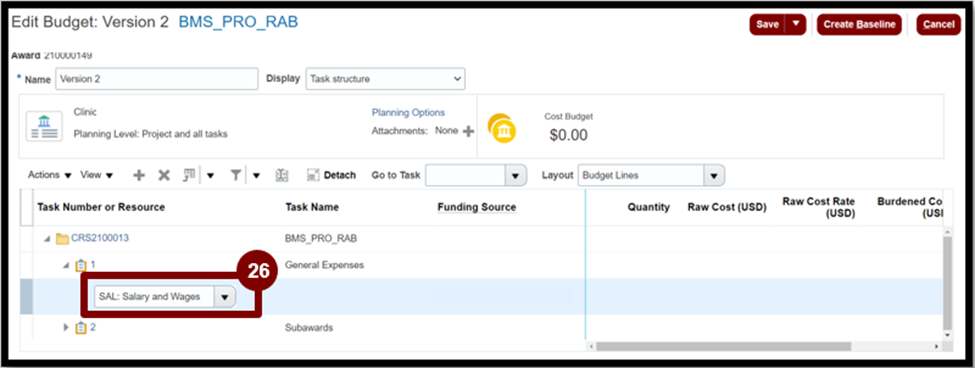Click the Create Baseline button
This screenshot has height=368, width=975.
pos(859,24)
